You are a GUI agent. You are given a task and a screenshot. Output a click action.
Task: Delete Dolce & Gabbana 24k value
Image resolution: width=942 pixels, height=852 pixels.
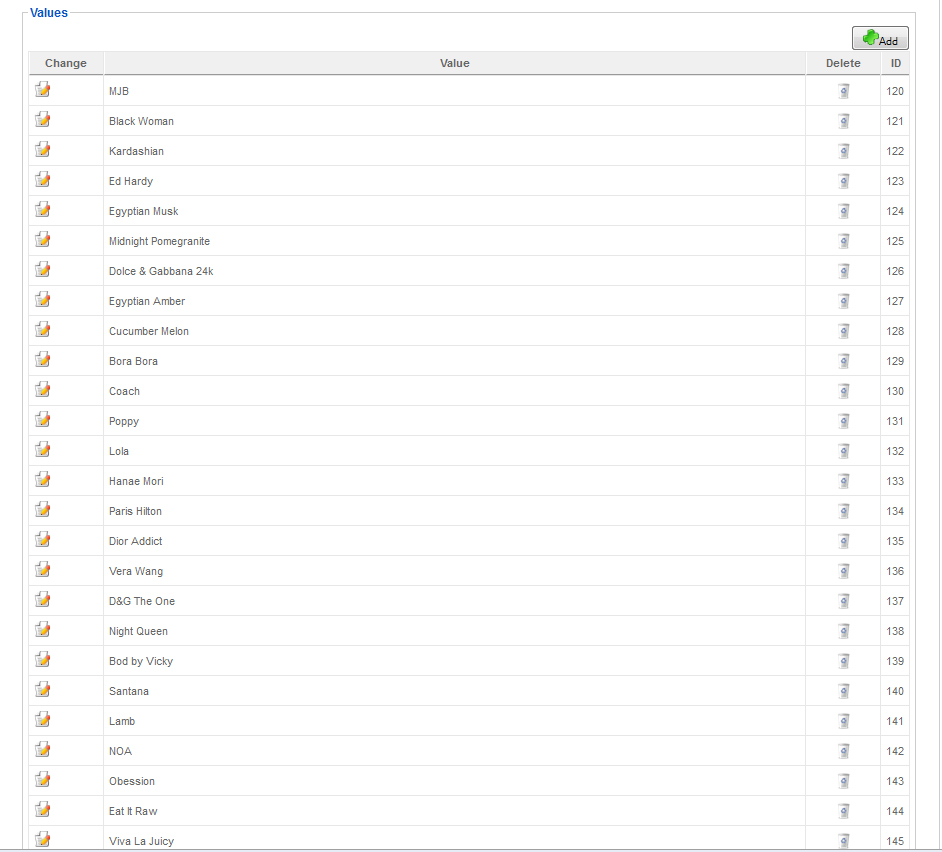[843, 272]
